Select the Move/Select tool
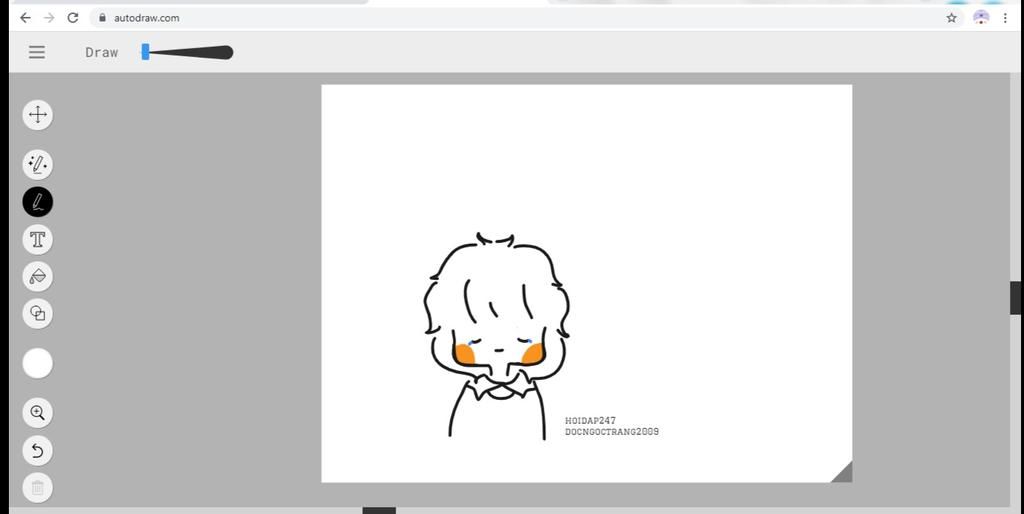 tap(38, 115)
